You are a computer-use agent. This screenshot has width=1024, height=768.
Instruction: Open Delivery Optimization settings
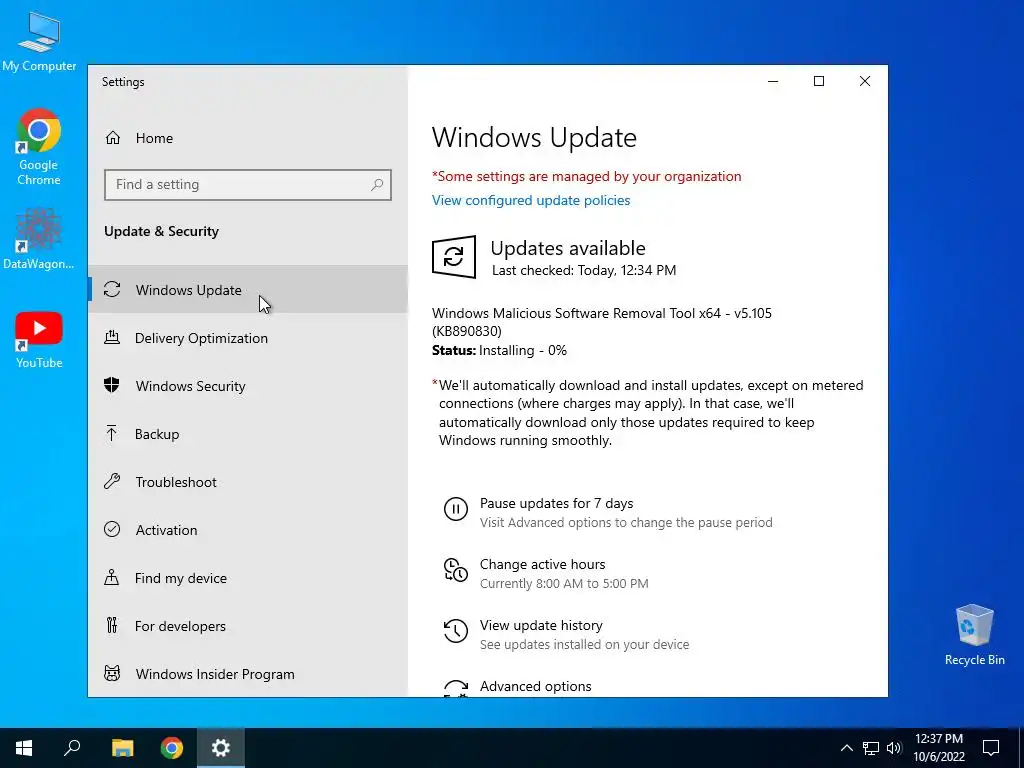tap(248, 338)
